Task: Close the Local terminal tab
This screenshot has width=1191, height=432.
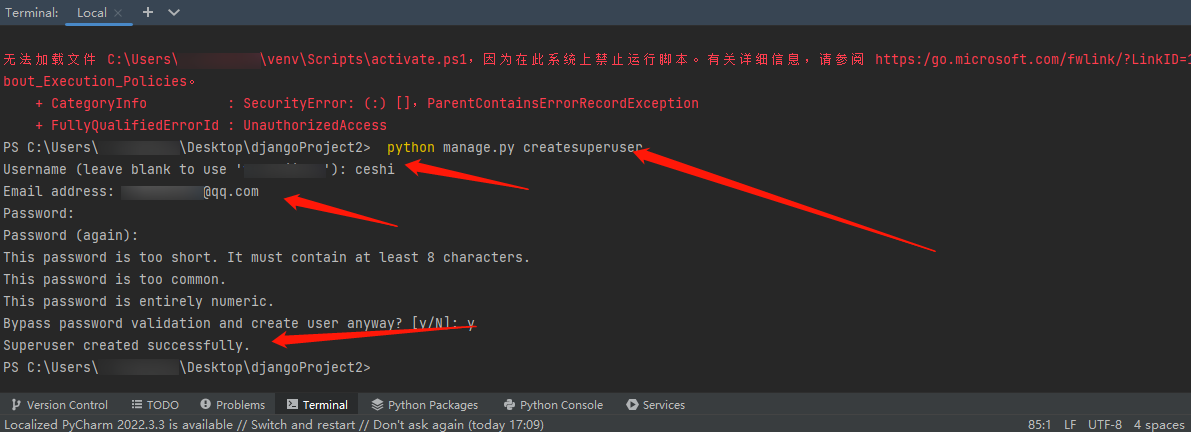Action: click(x=118, y=13)
